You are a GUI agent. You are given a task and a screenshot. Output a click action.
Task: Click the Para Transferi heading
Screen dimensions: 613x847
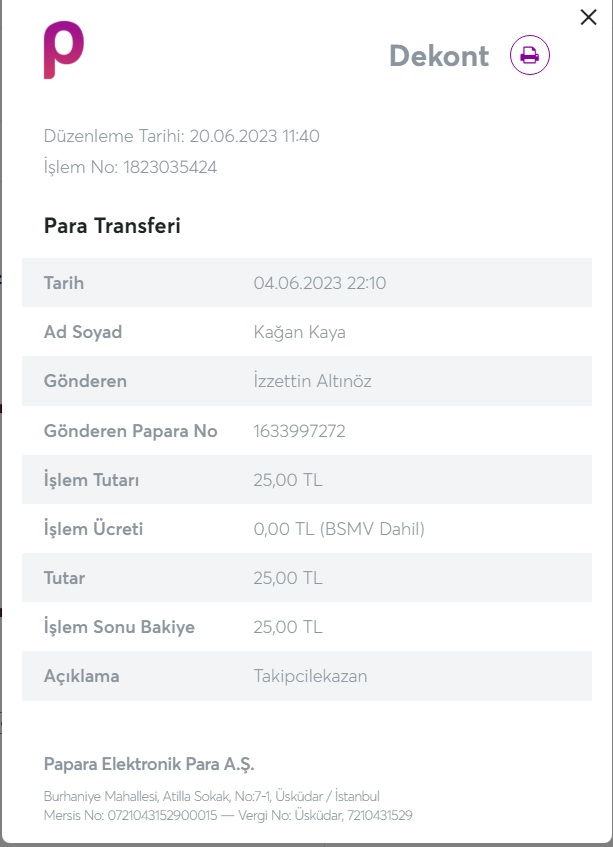[112, 225]
